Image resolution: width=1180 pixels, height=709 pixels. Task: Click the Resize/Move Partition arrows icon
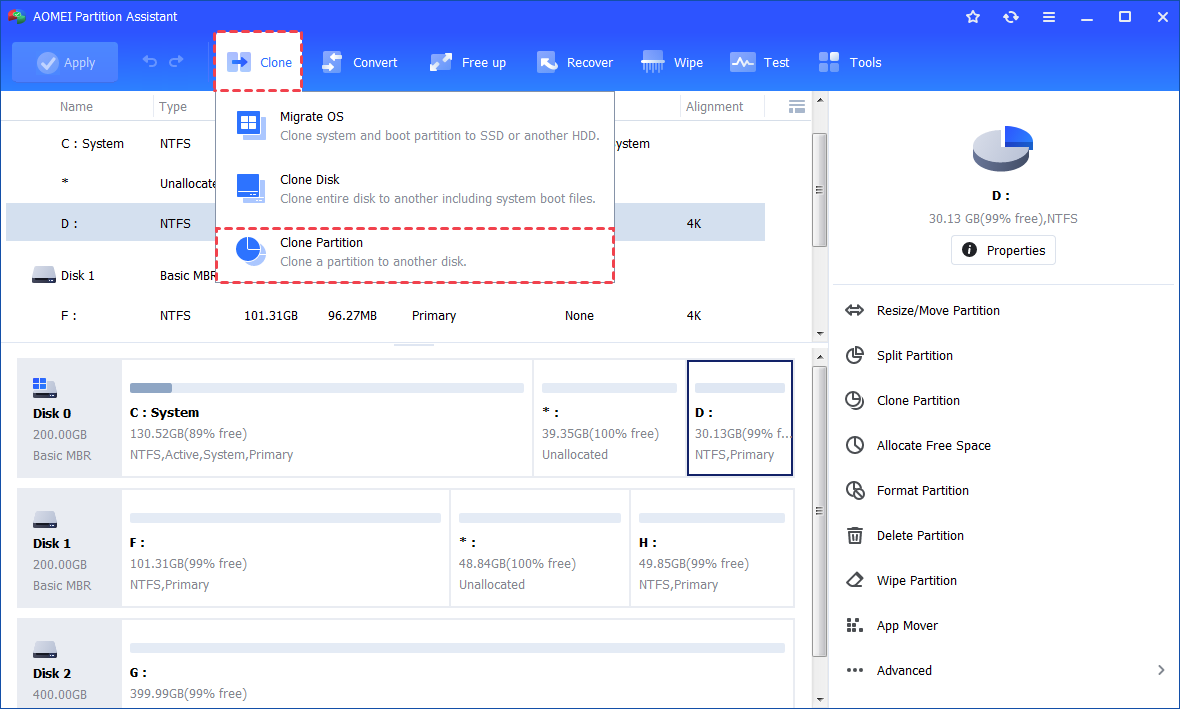pos(854,310)
